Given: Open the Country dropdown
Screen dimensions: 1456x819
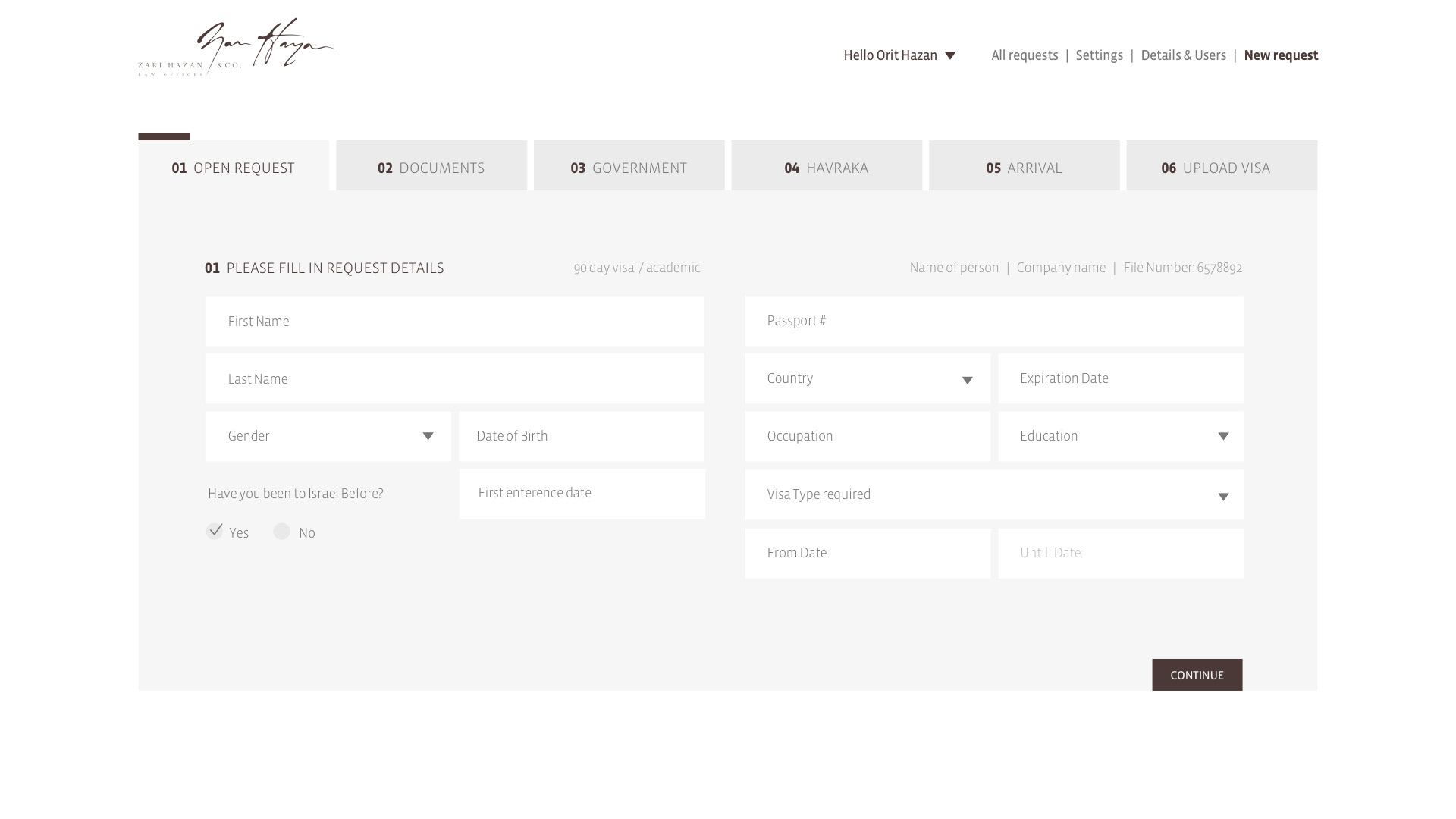Looking at the screenshot, I should click(867, 378).
